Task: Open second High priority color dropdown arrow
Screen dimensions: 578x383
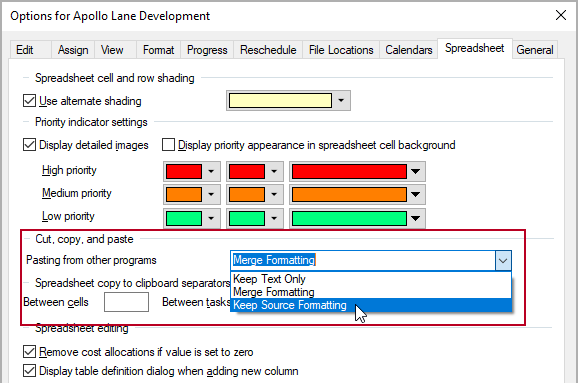Action: click(274, 171)
